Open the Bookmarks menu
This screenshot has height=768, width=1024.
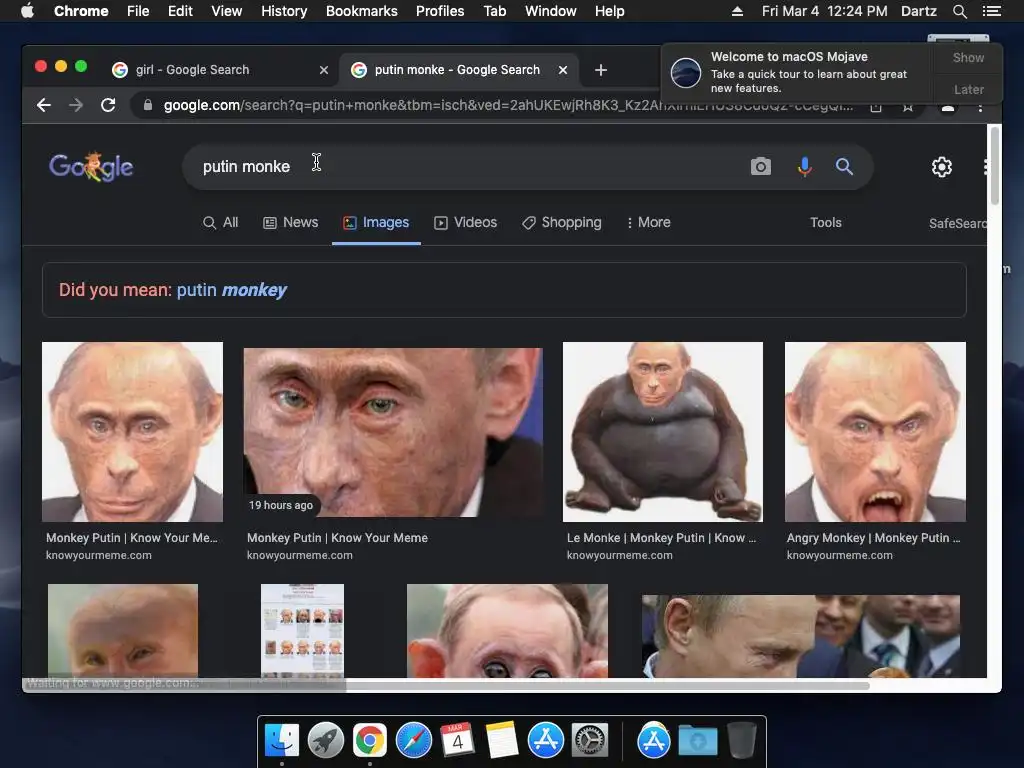coord(361,11)
